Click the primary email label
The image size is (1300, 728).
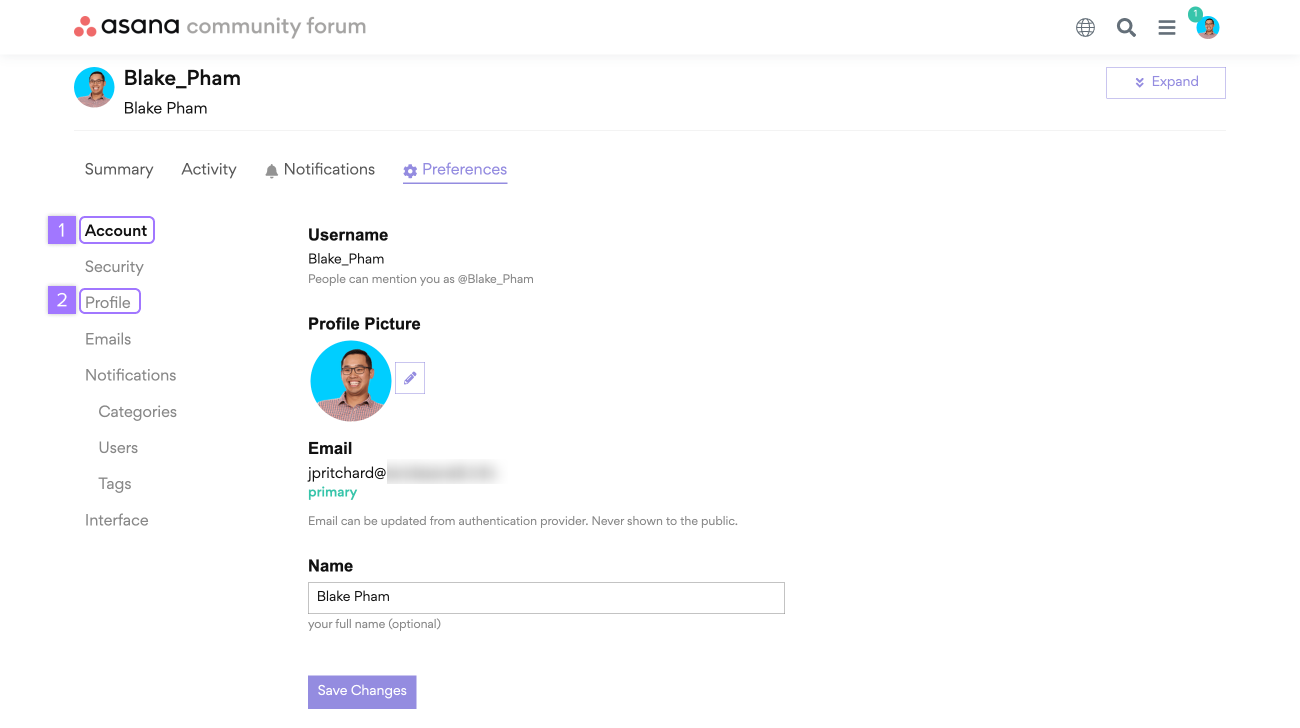click(x=333, y=492)
